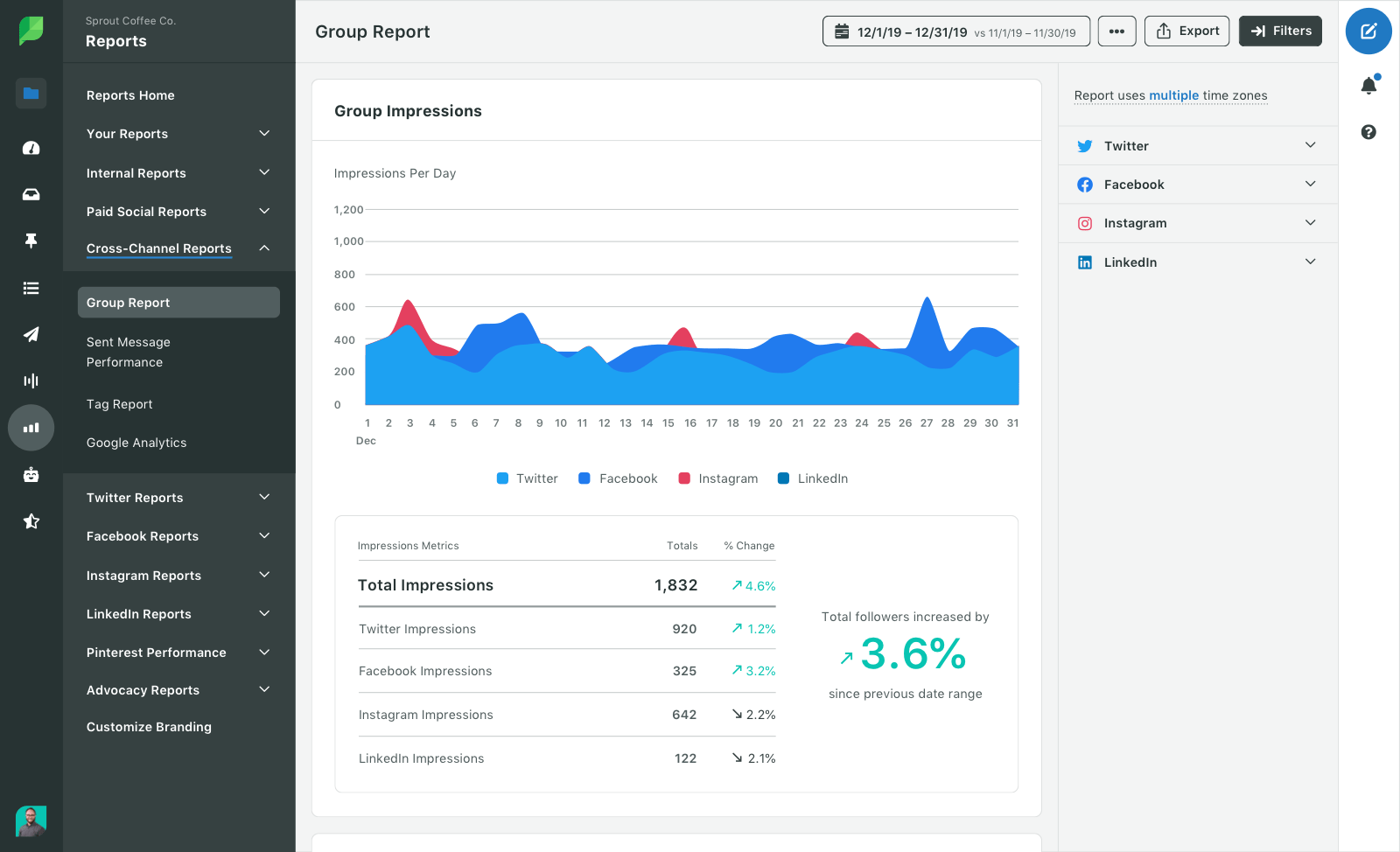Open the reviews star icon
The height and width of the screenshot is (852, 1400).
[x=31, y=520]
